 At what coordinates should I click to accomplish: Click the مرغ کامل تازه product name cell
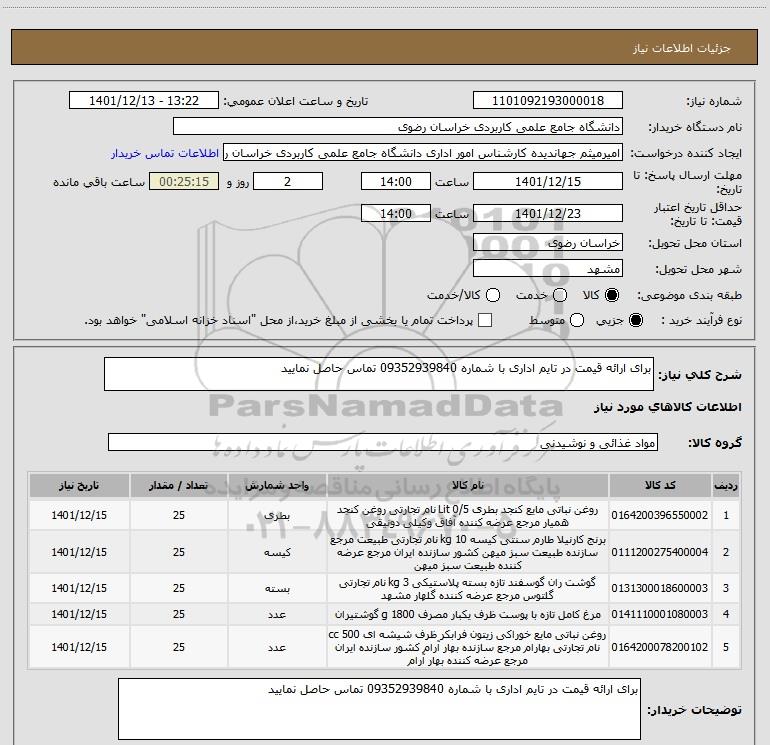pyautogui.click(x=468, y=614)
